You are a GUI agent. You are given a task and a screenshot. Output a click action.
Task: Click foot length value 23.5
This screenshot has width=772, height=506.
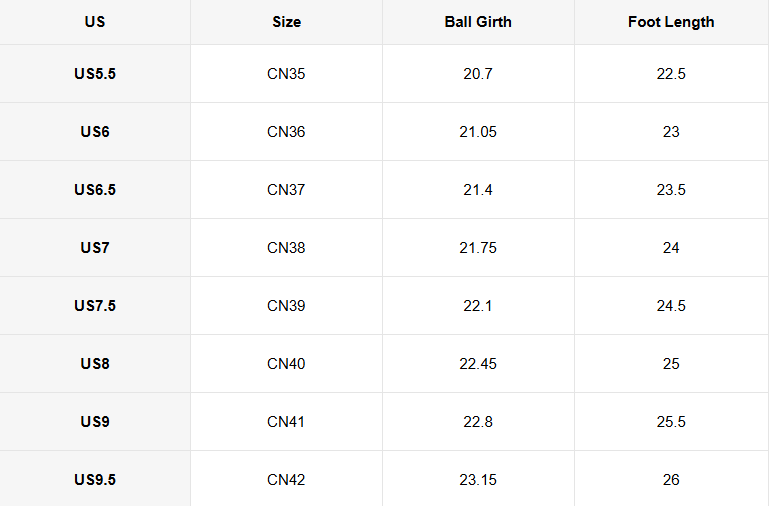(x=671, y=190)
